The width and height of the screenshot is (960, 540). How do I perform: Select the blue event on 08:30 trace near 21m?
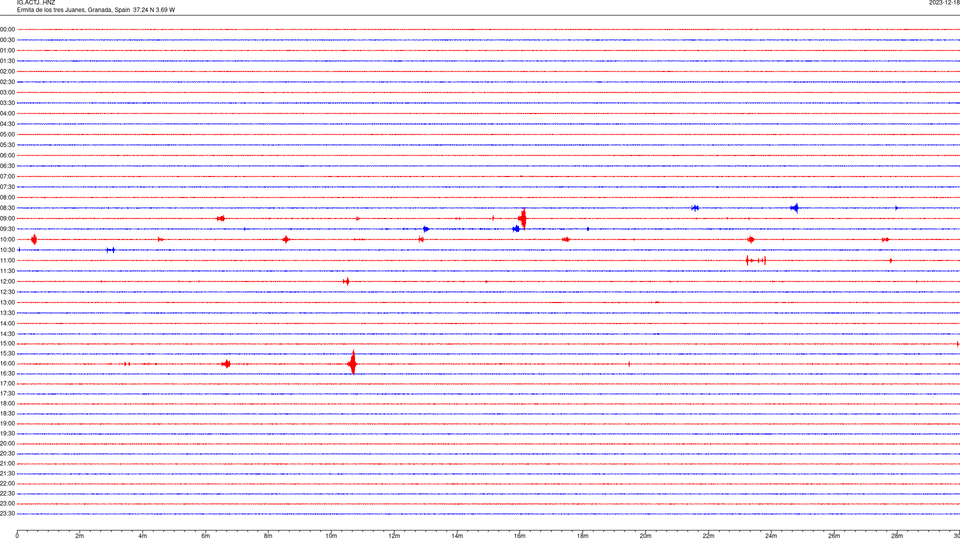coord(695,208)
